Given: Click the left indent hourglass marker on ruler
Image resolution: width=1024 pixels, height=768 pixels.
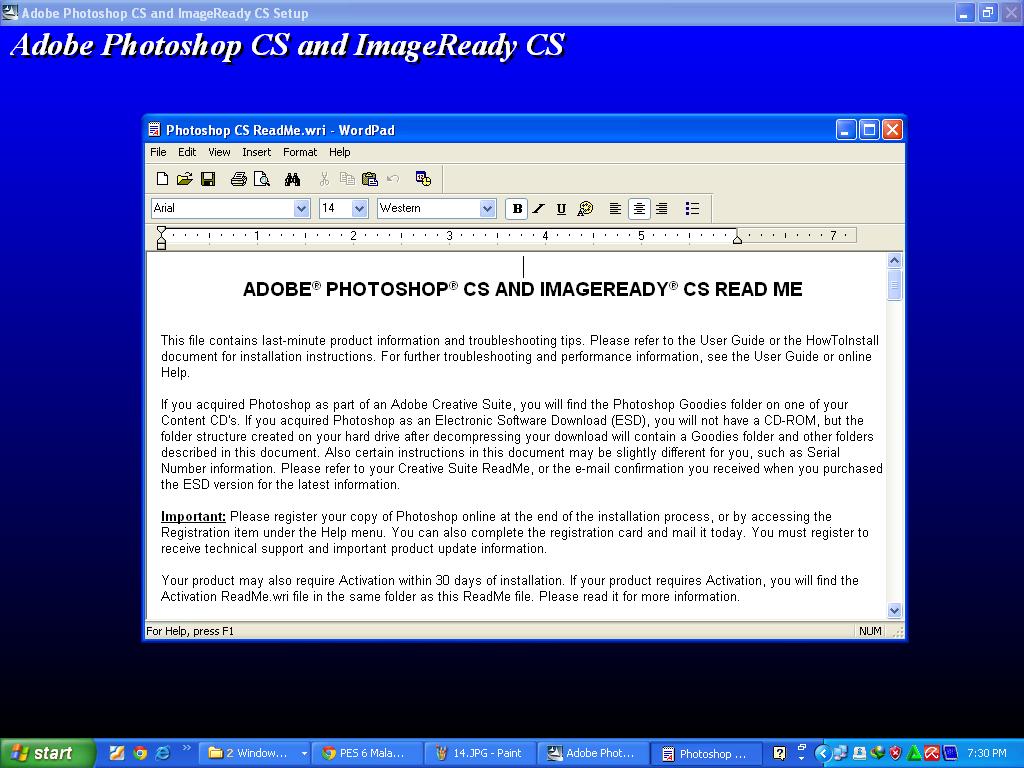Looking at the screenshot, I should [161, 238].
